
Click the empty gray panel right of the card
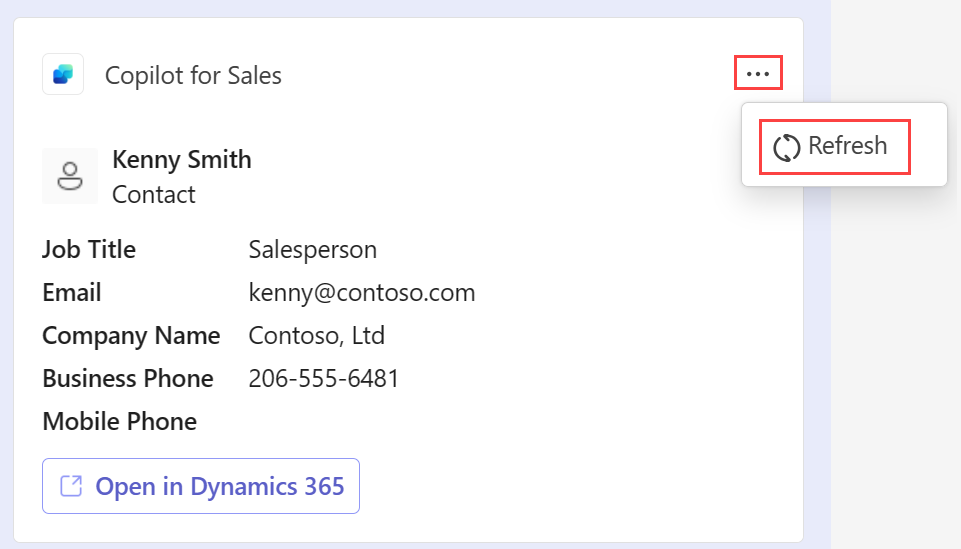pyautogui.click(x=896, y=350)
